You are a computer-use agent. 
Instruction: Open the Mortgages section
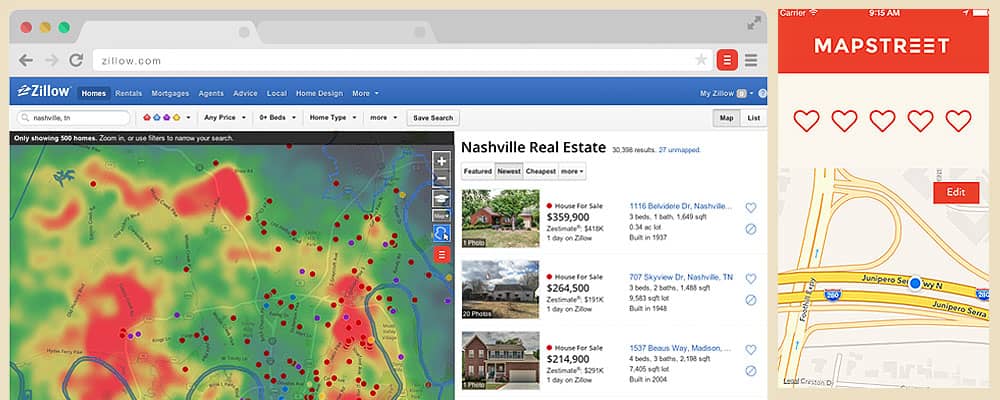click(x=170, y=93)
